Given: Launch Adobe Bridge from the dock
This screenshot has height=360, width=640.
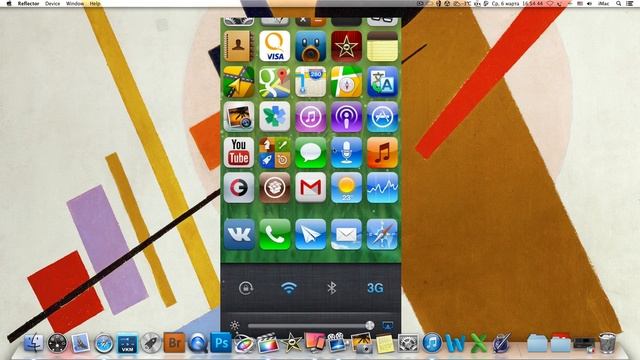Looking at the screenshot, I should pyautogui.click(x=174, y=343).
